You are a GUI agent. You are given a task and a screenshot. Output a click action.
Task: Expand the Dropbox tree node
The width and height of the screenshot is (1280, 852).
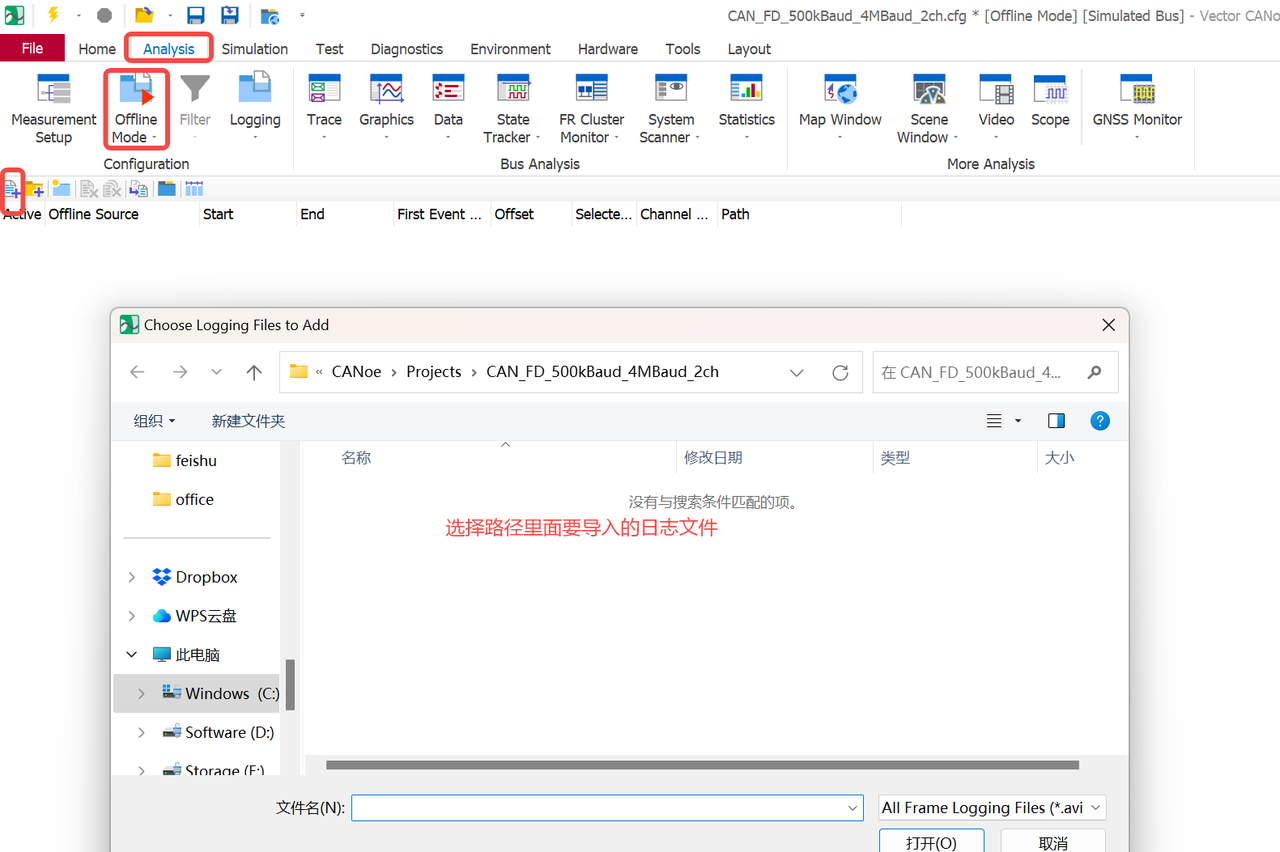(132, 577)
